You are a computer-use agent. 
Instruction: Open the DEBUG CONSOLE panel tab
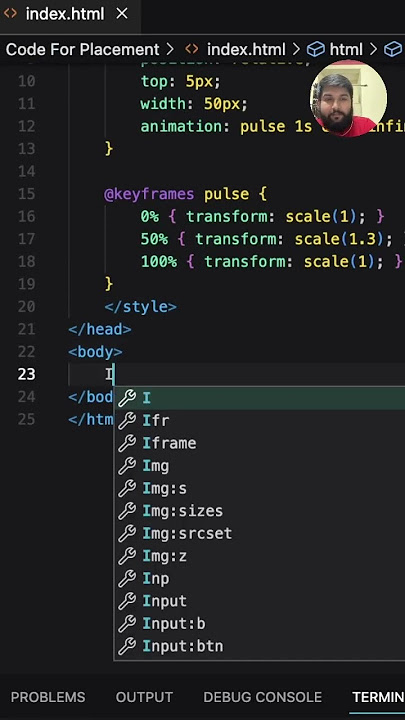[x=263, y=697]
